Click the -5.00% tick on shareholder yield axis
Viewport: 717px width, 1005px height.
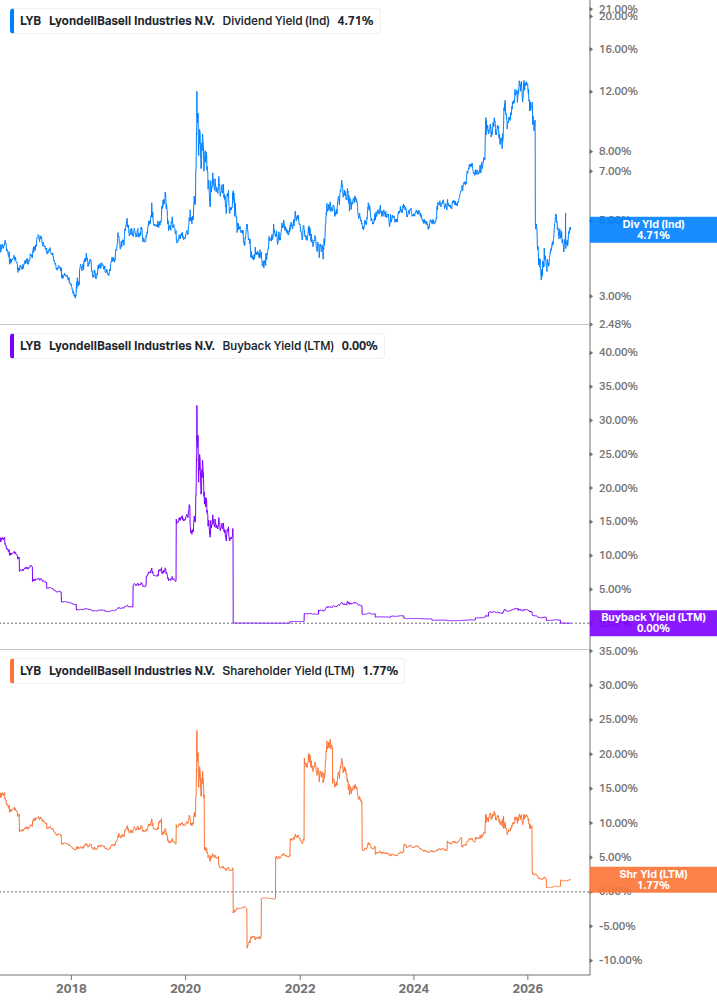617,926
